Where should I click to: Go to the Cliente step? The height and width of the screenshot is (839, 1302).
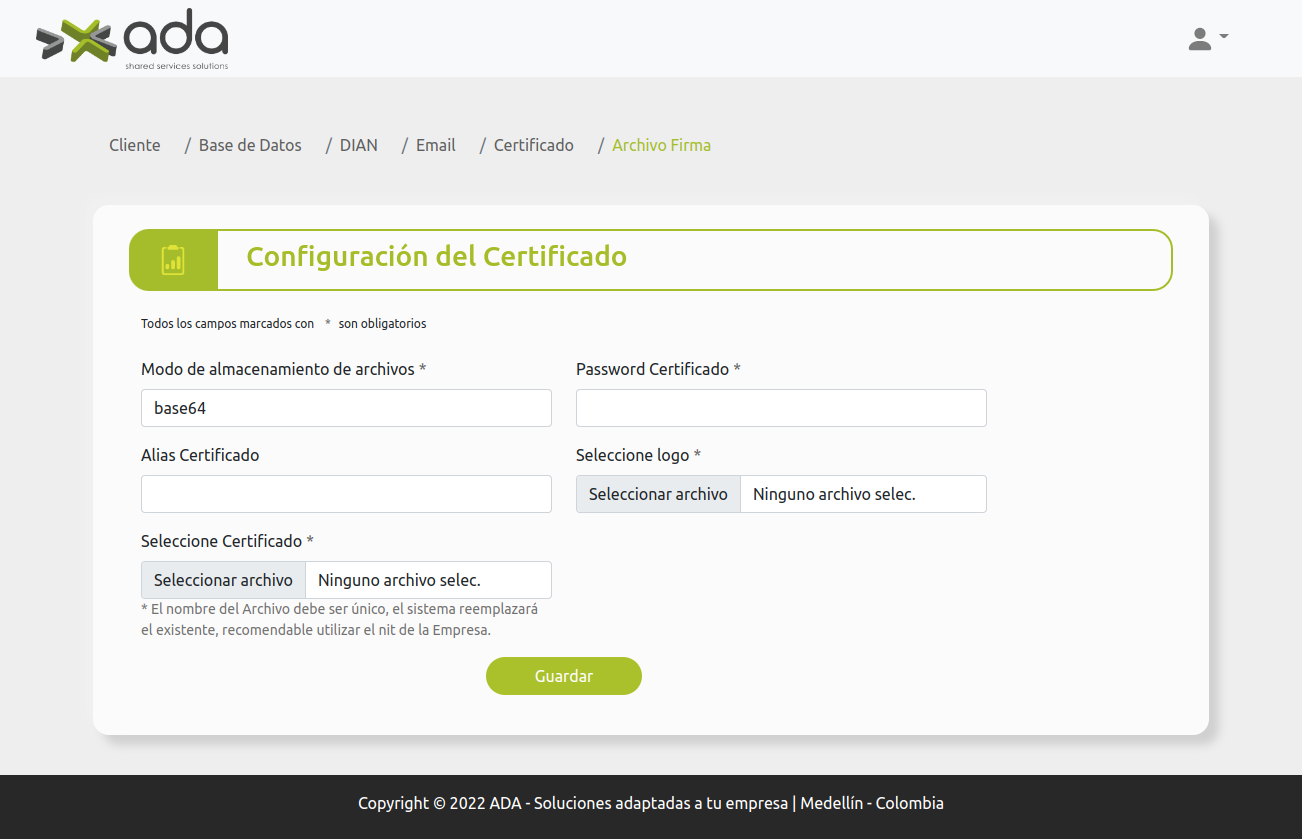click(134, 145)
